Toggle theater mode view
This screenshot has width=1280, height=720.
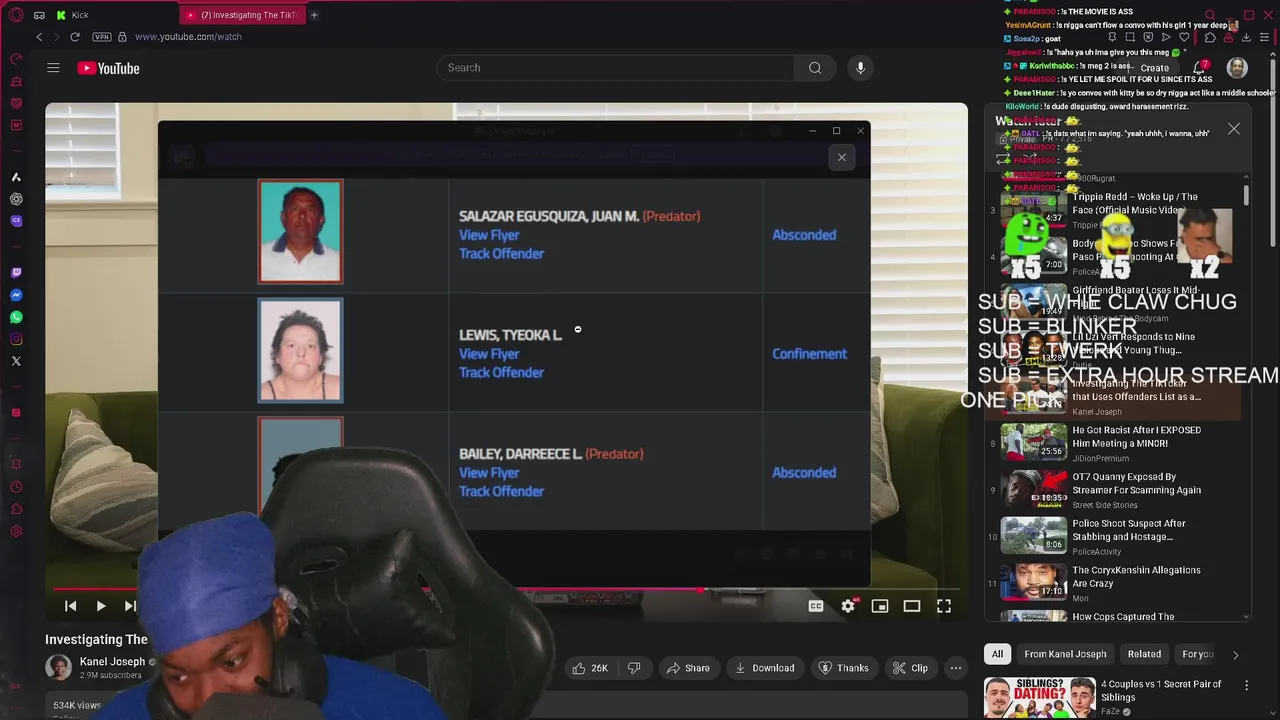click(912, 606)
